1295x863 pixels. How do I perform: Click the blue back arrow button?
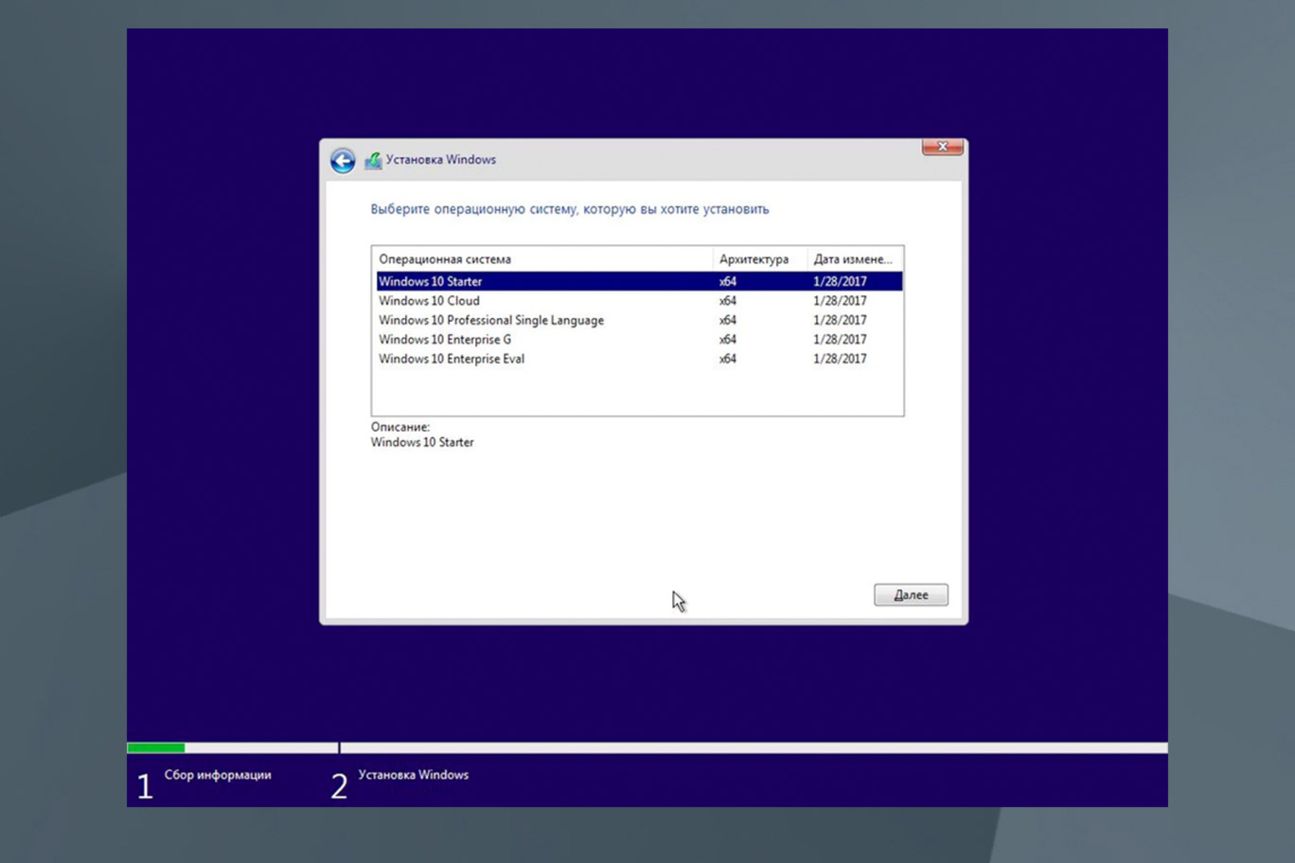(x=342, y=160)
